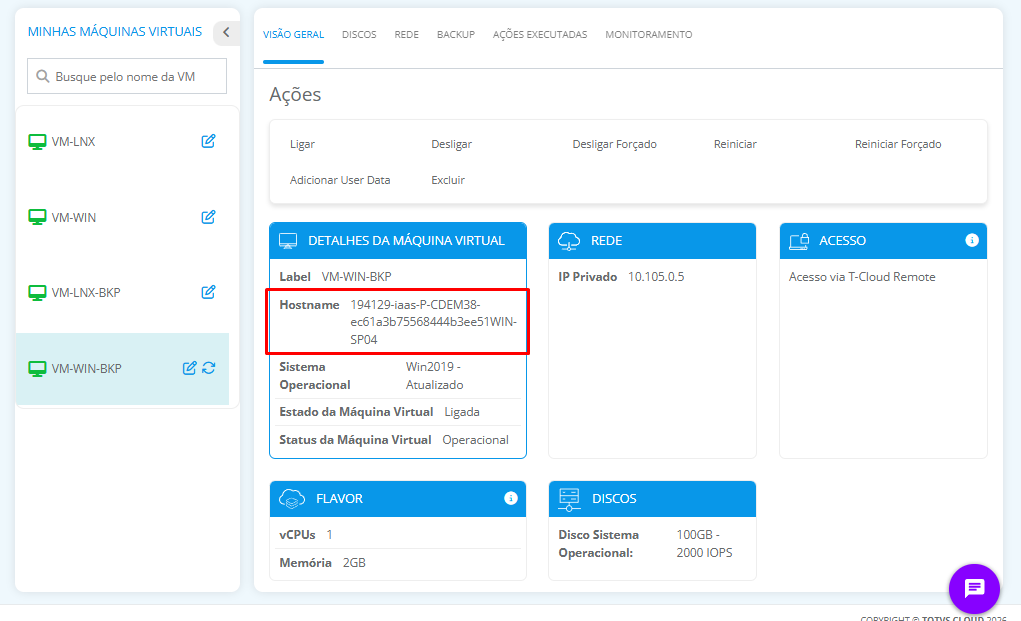
Task: Click the green monitor icon of VM-LNX
Action: click(37, 142)
